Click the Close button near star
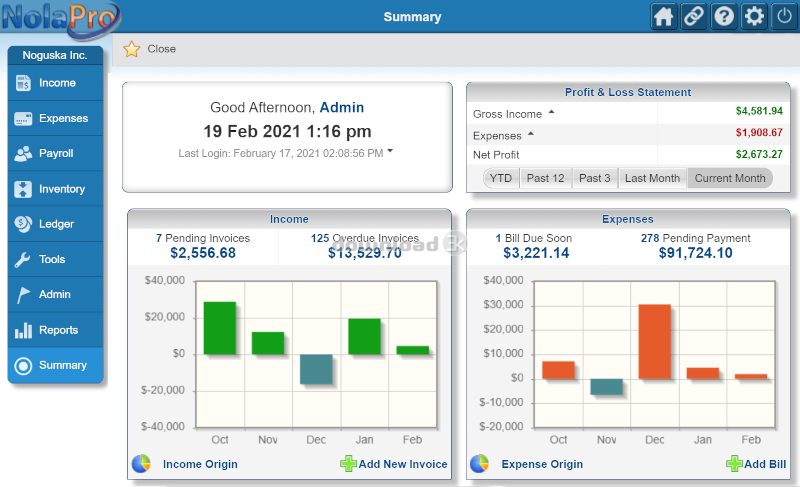Screen dimensions: 800x487 click(x=161, y=49)
